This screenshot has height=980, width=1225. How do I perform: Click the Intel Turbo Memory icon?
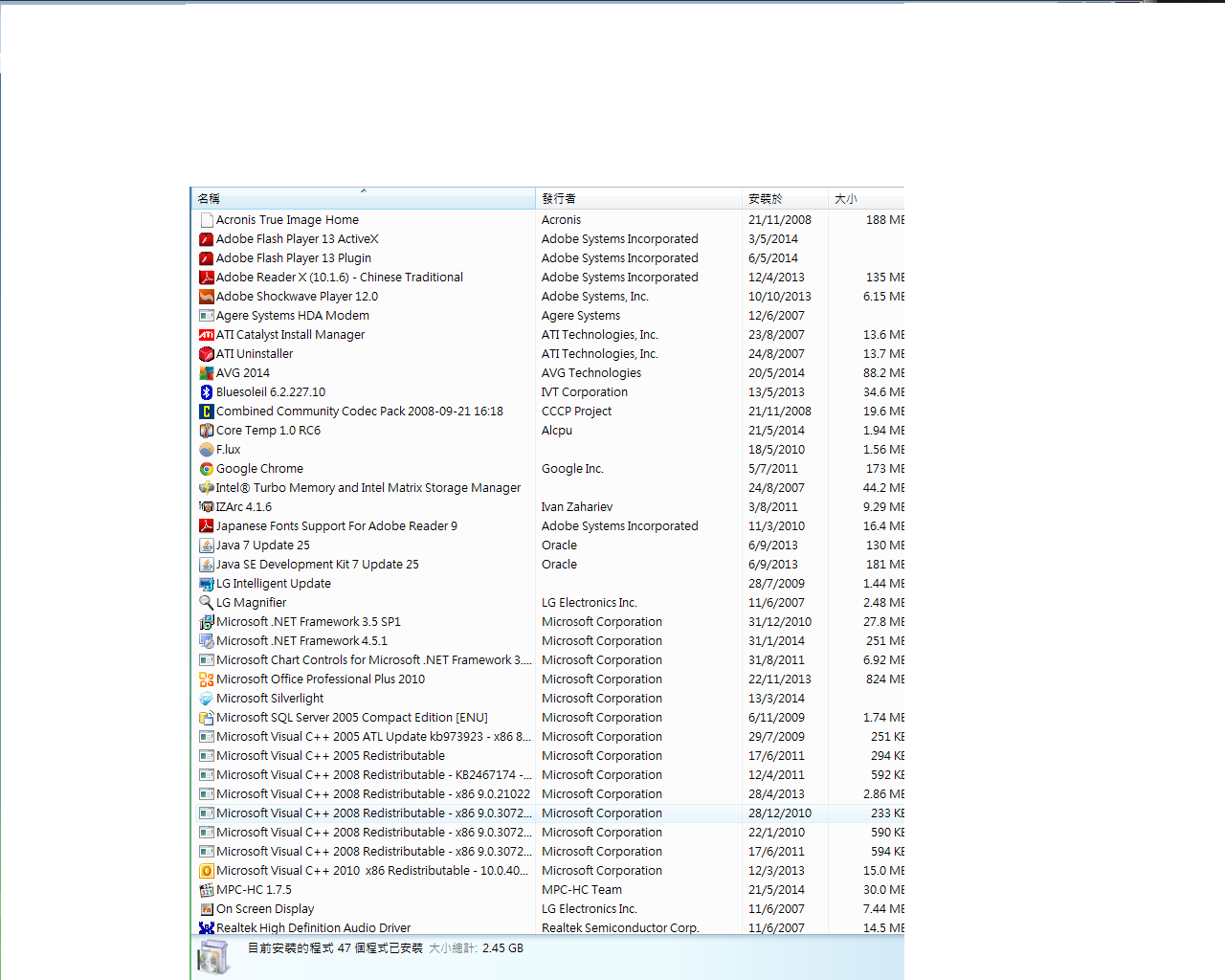[206, 488]
